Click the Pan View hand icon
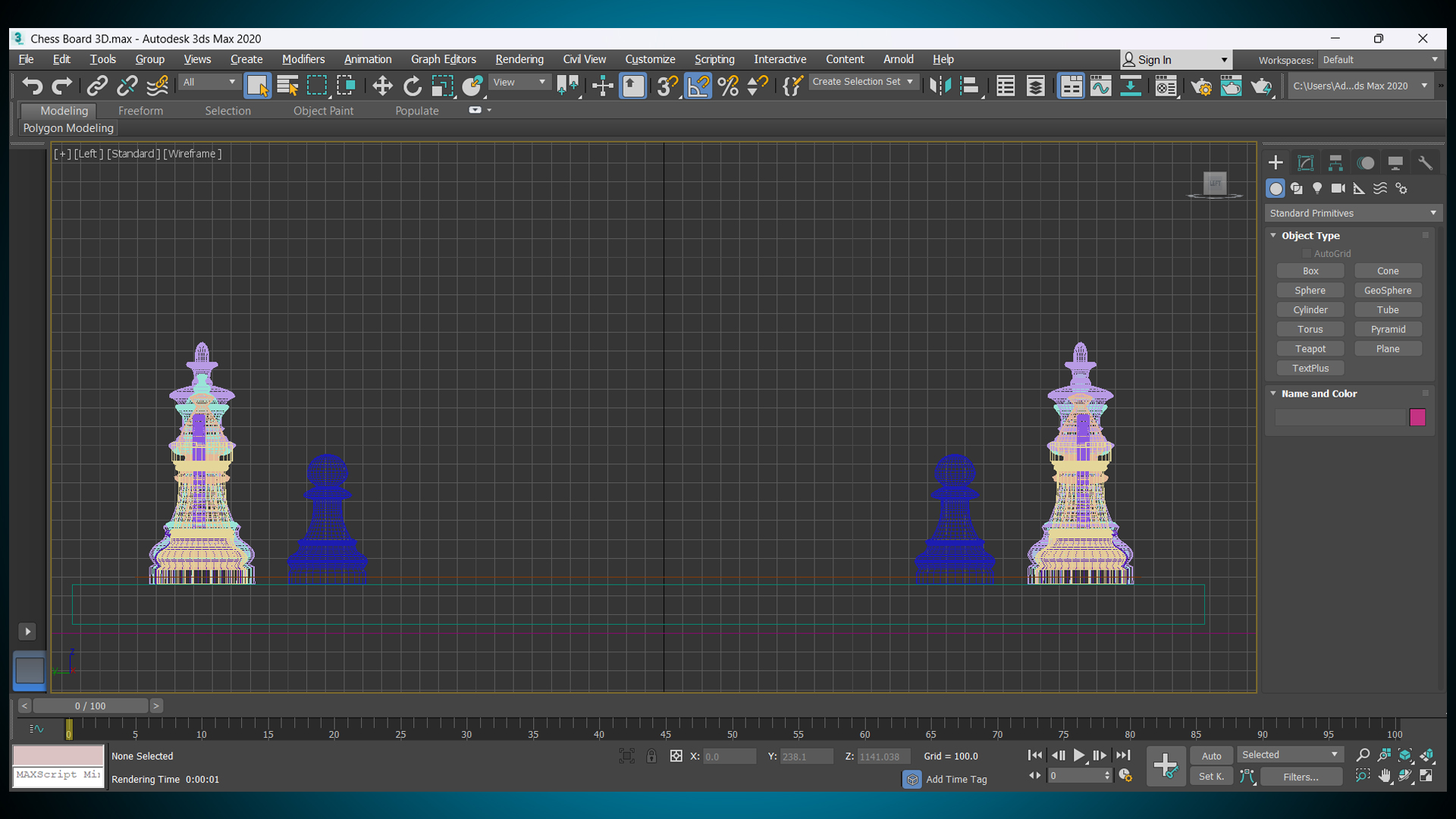1456x819 pixels. coord(1385,775)
